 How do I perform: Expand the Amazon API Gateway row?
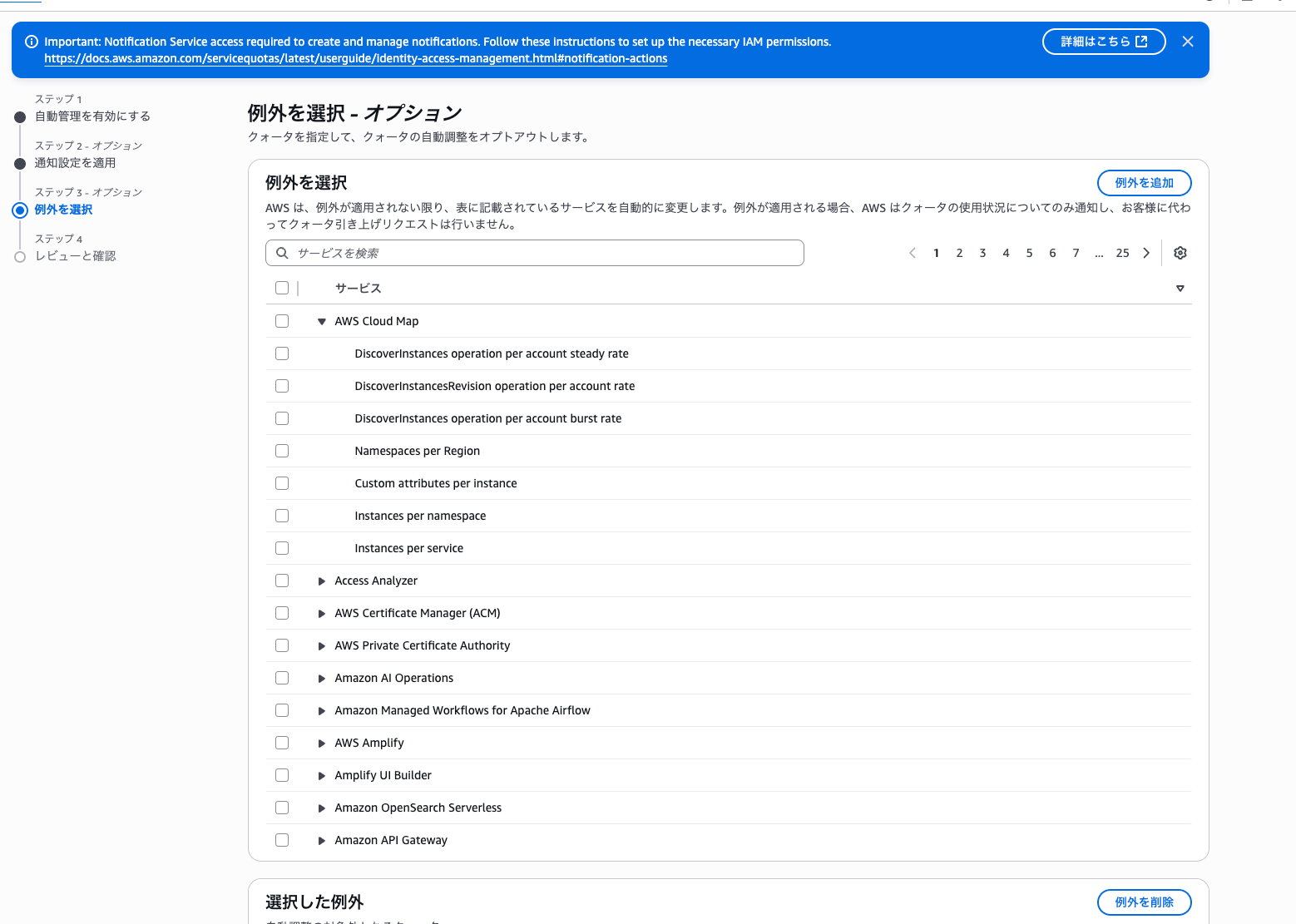pyautogui.click(x=321, y=841)
